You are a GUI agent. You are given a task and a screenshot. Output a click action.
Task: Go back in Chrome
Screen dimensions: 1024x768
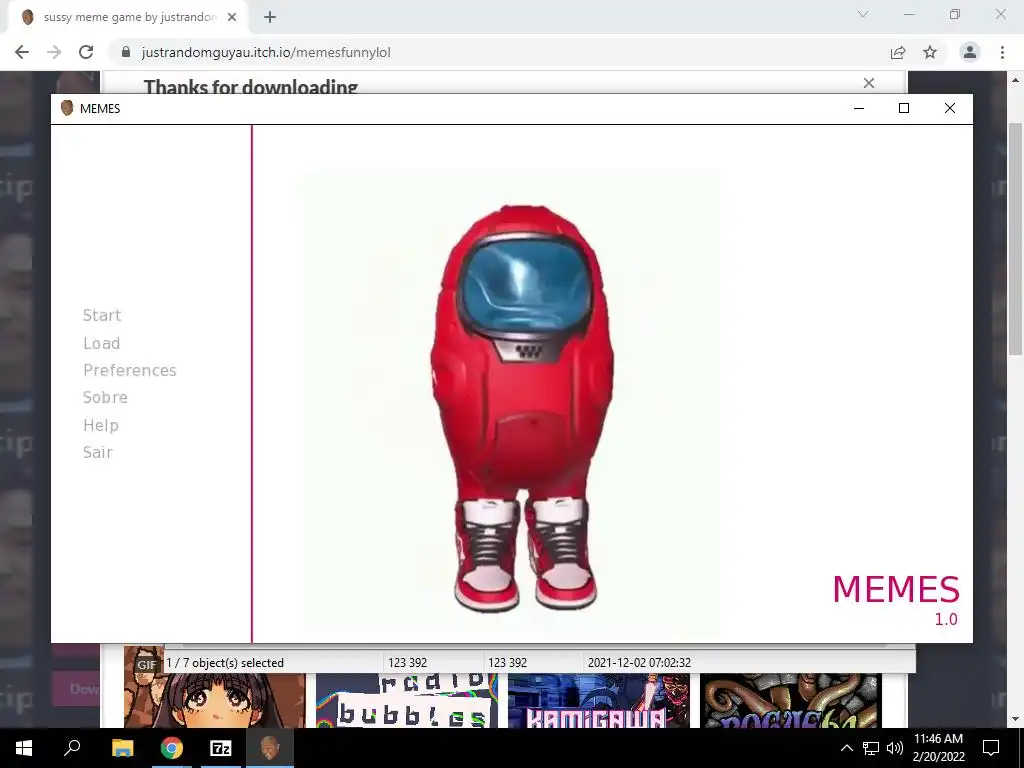[x=22, y=52]
